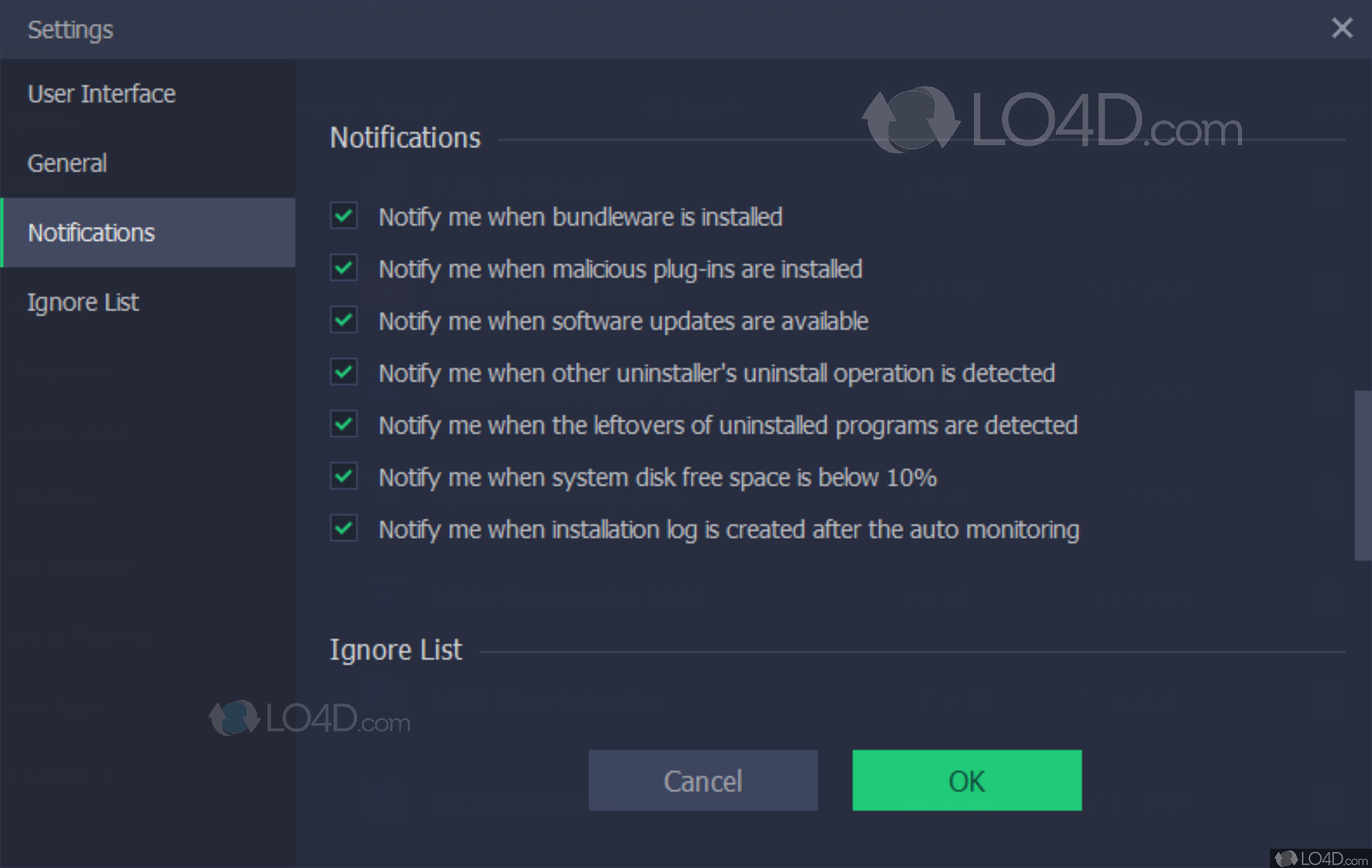Go to the Ignore List sidebar tab
The image size is (1372, 868).
point(83,302)
